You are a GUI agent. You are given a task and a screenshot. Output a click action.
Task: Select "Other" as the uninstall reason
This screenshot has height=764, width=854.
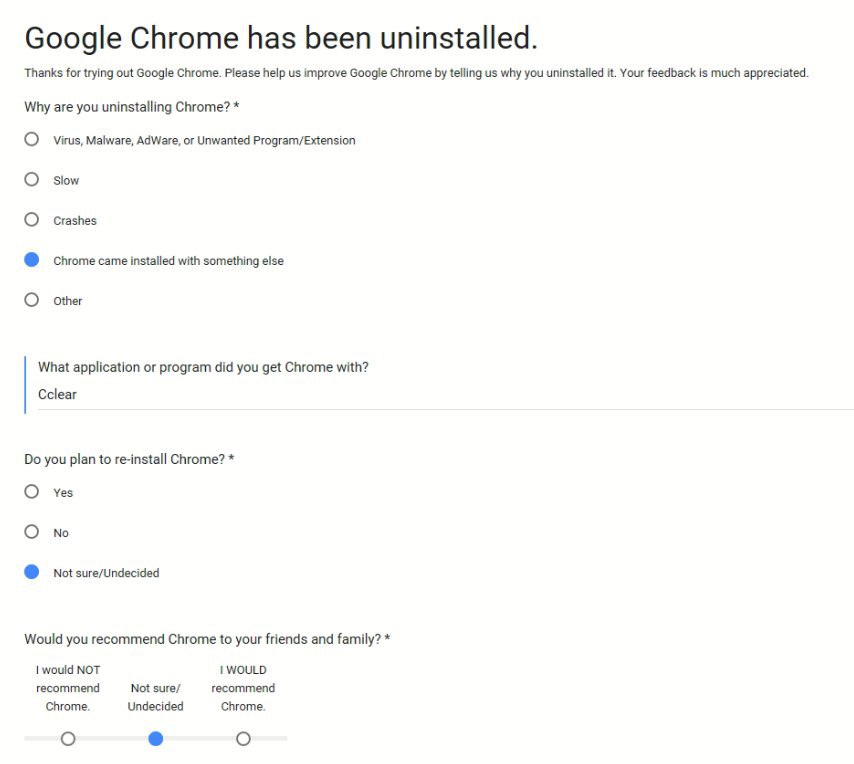(32, 300)
